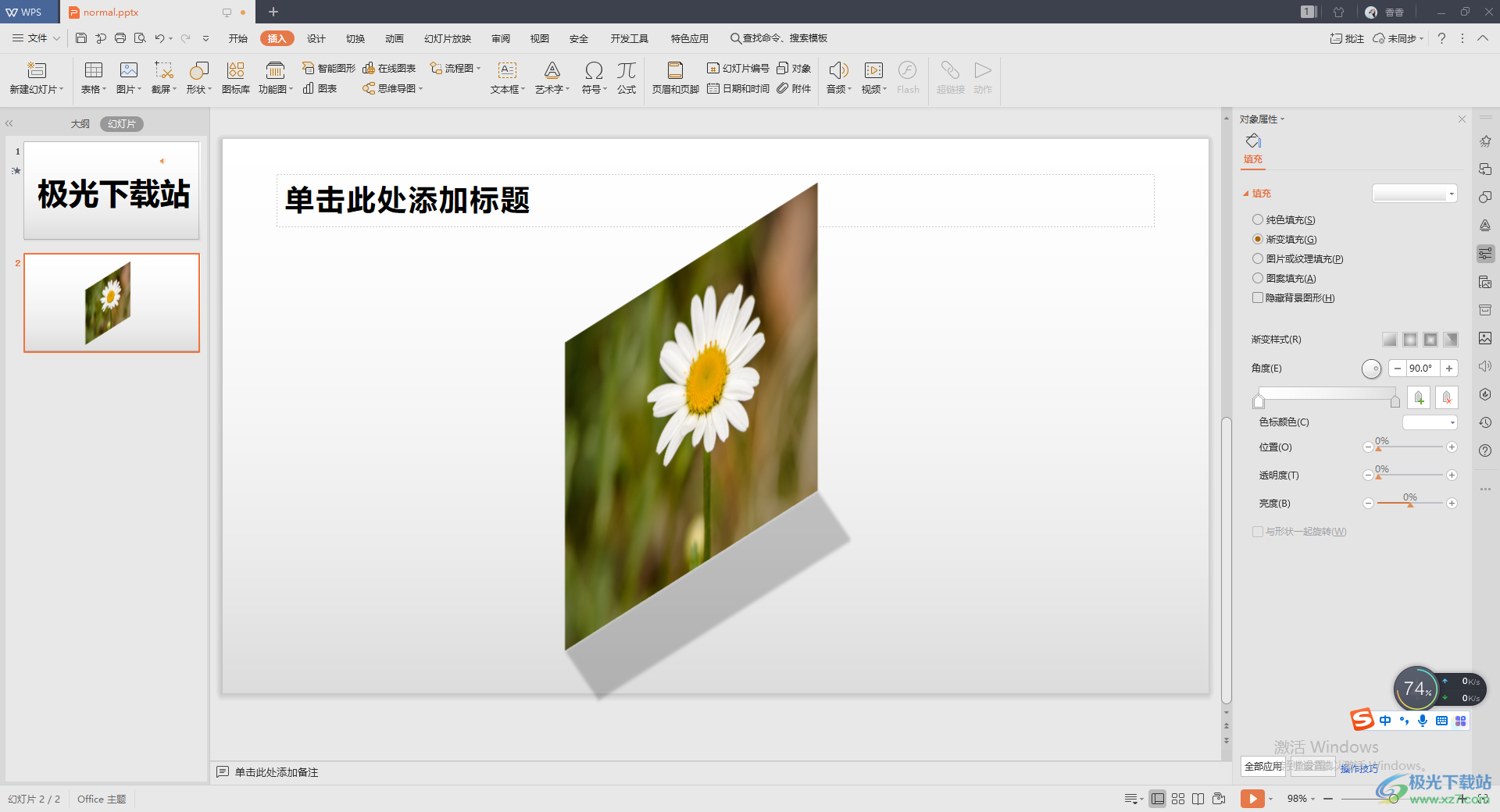Screen dimensions: 1500x812
Task: Collapse the Fill (填充) section triangle
Action: tap(1246, 194)
